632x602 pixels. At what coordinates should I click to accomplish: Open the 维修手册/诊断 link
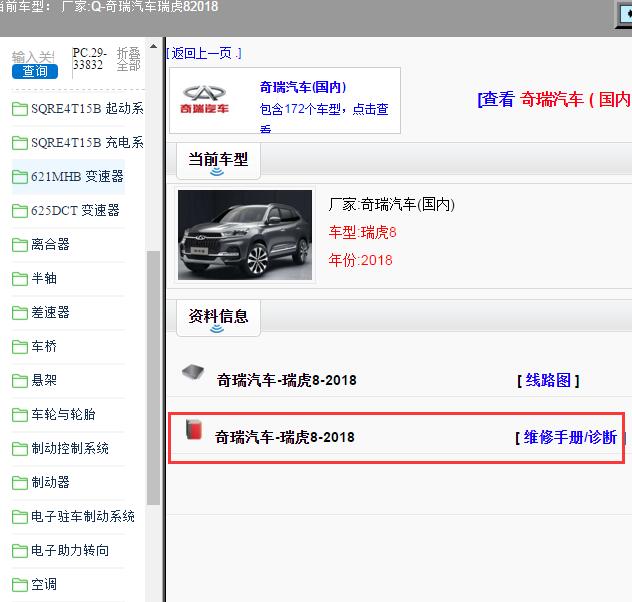(570, 437)
